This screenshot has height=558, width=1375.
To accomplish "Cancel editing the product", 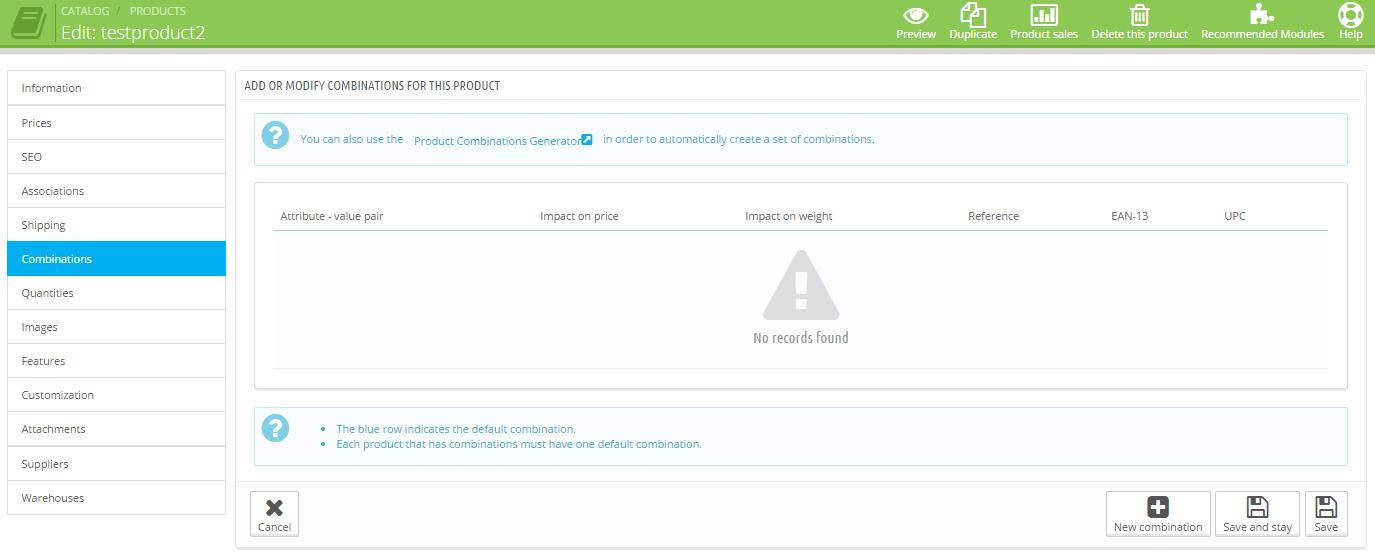I will pyautogui.click(x=274, y=514).
